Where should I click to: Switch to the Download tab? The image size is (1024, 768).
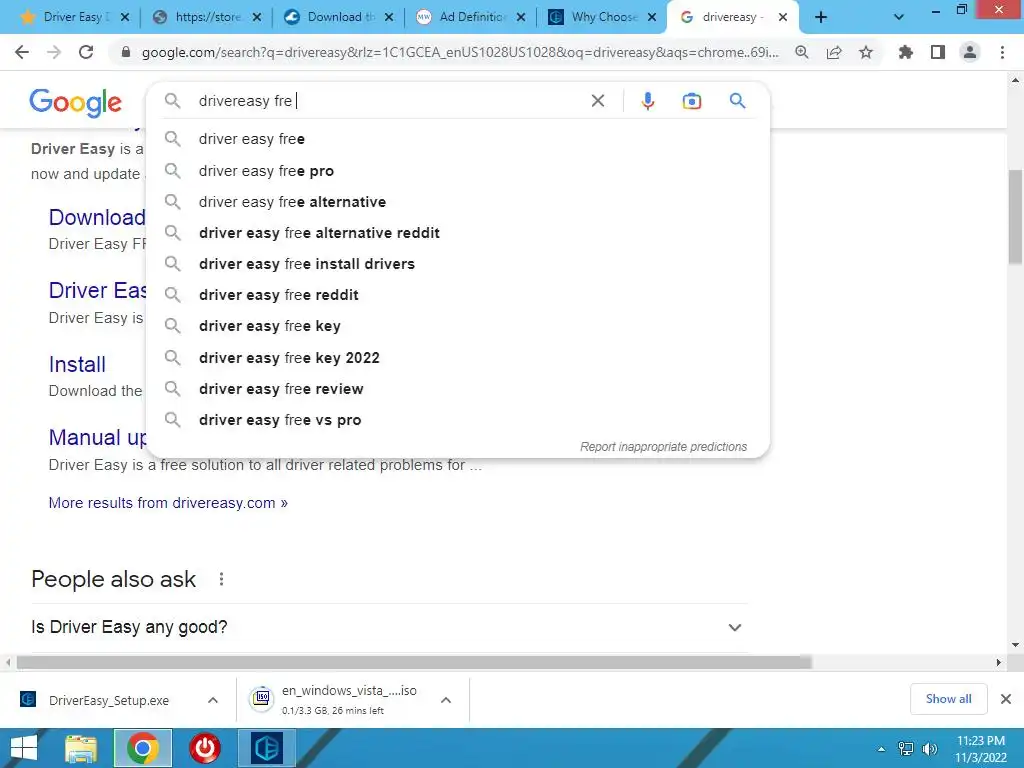(338, 17)
